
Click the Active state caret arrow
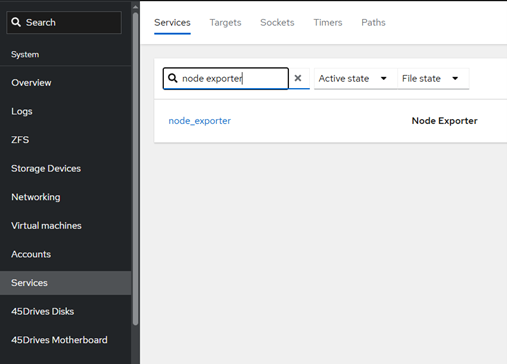[x=384, y=79]
